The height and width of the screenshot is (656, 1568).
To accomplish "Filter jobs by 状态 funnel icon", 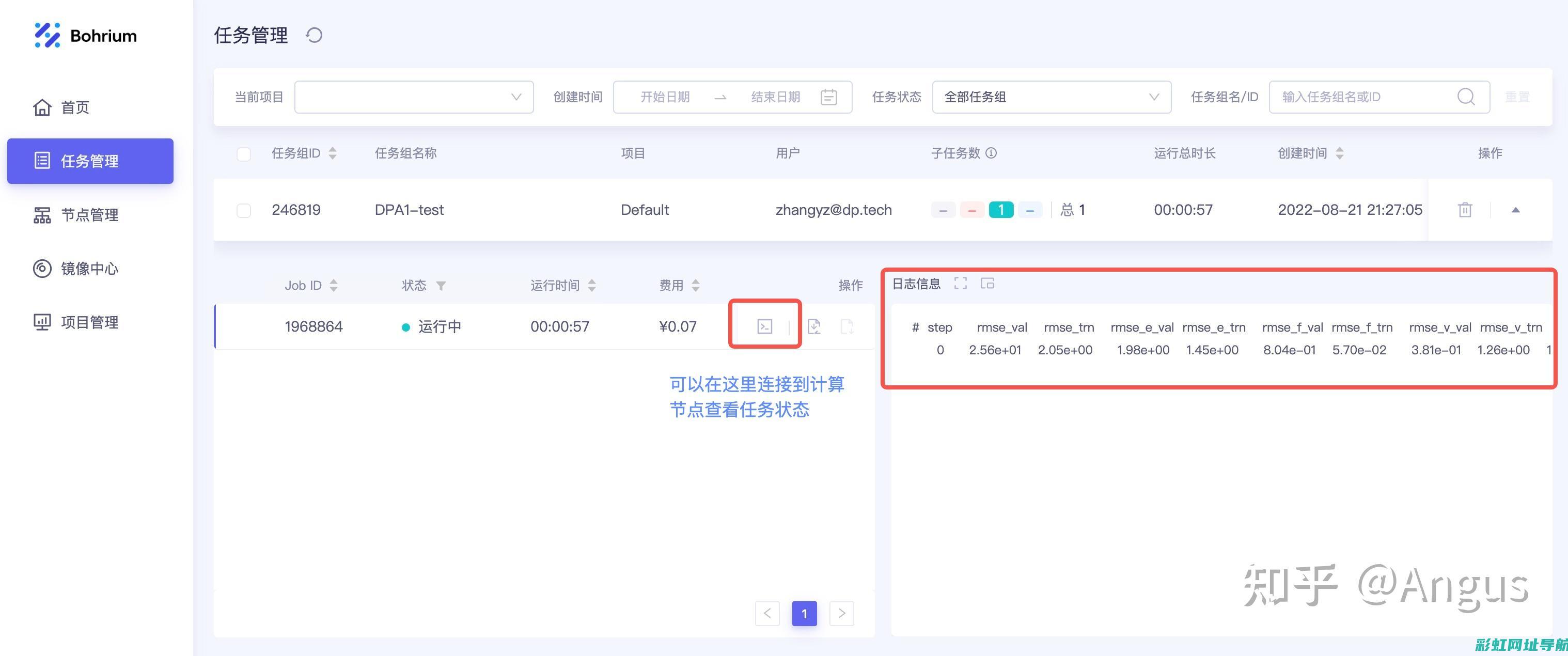I will [x=441, y=286].
